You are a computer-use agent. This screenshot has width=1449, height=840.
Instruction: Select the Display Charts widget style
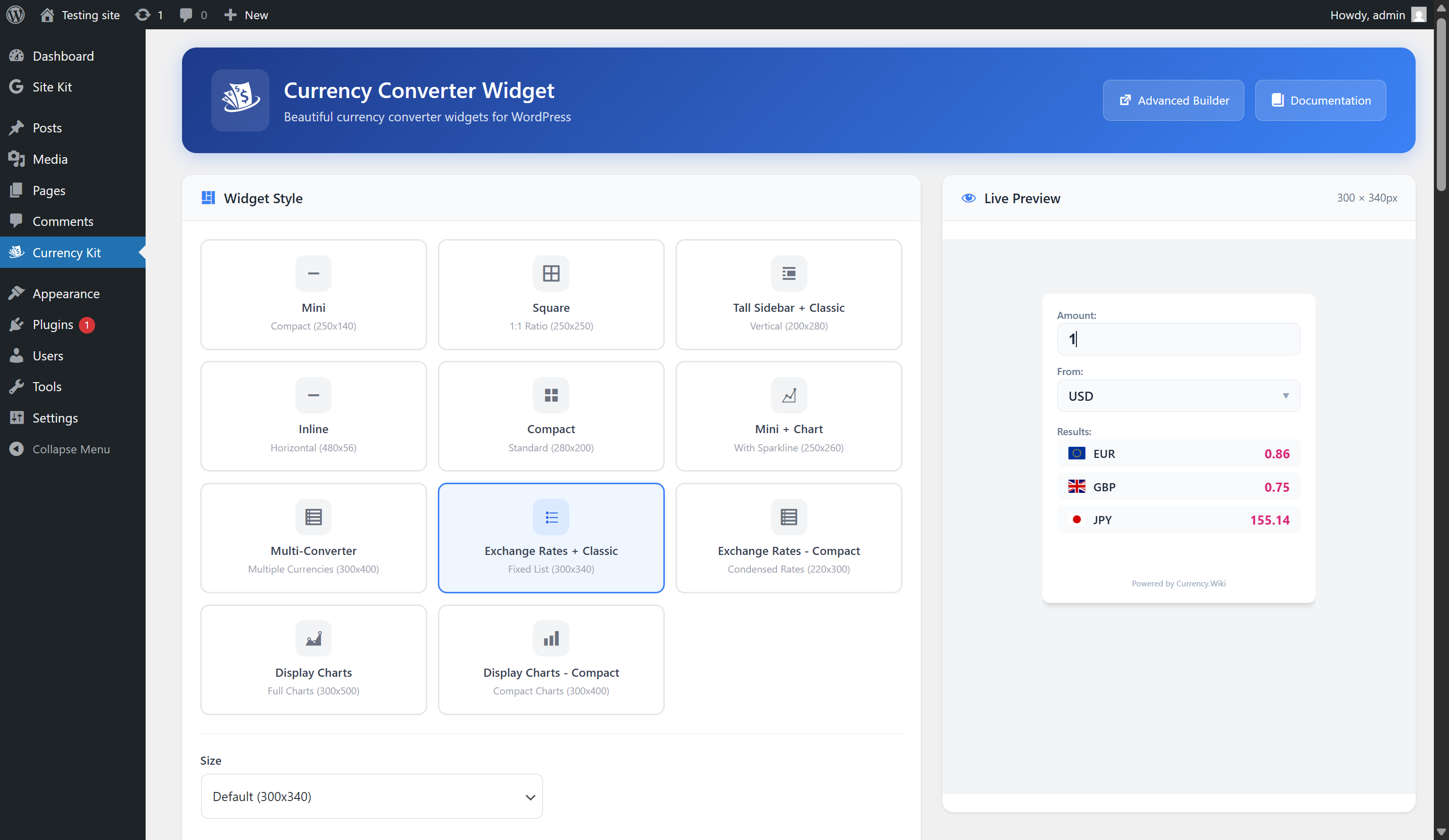(313, 659)
